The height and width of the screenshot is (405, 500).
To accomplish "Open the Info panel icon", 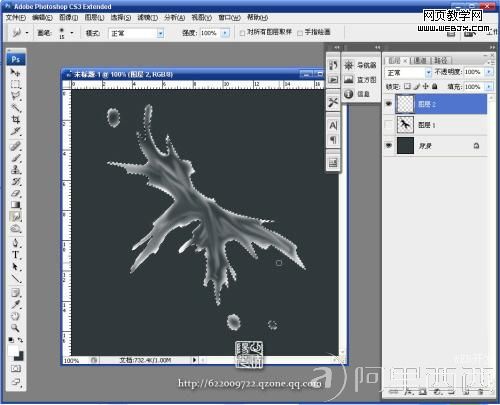I will tap(349, 94).
